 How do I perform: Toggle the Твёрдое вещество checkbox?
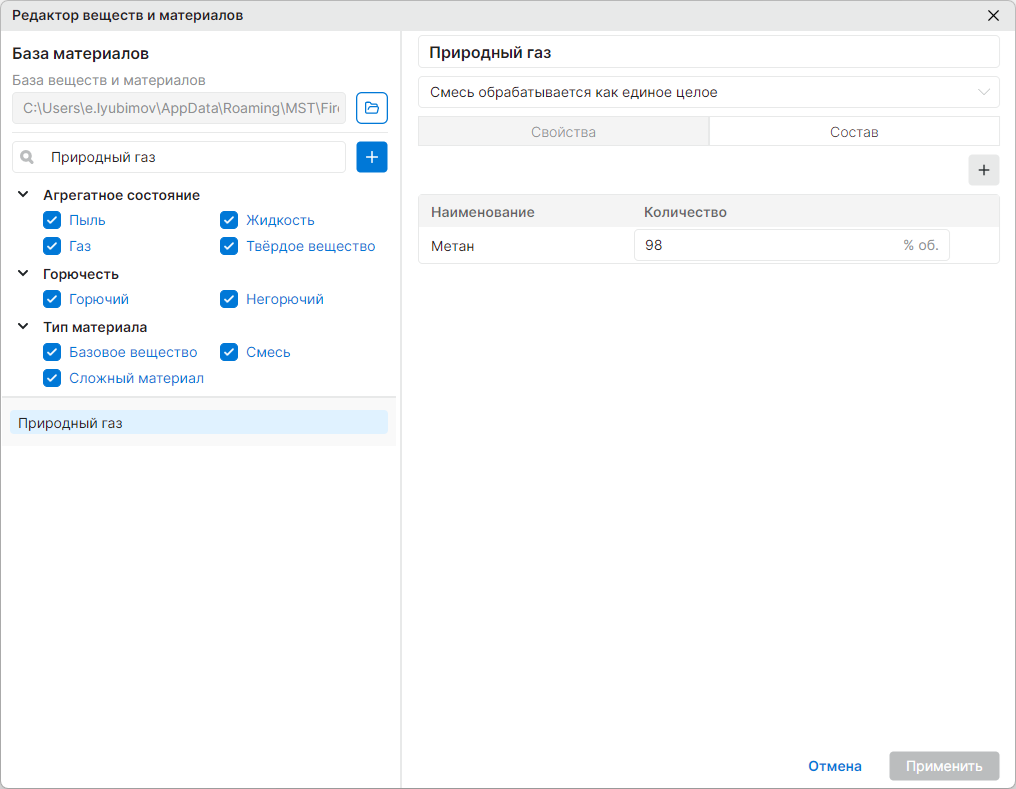click(229, 246)
